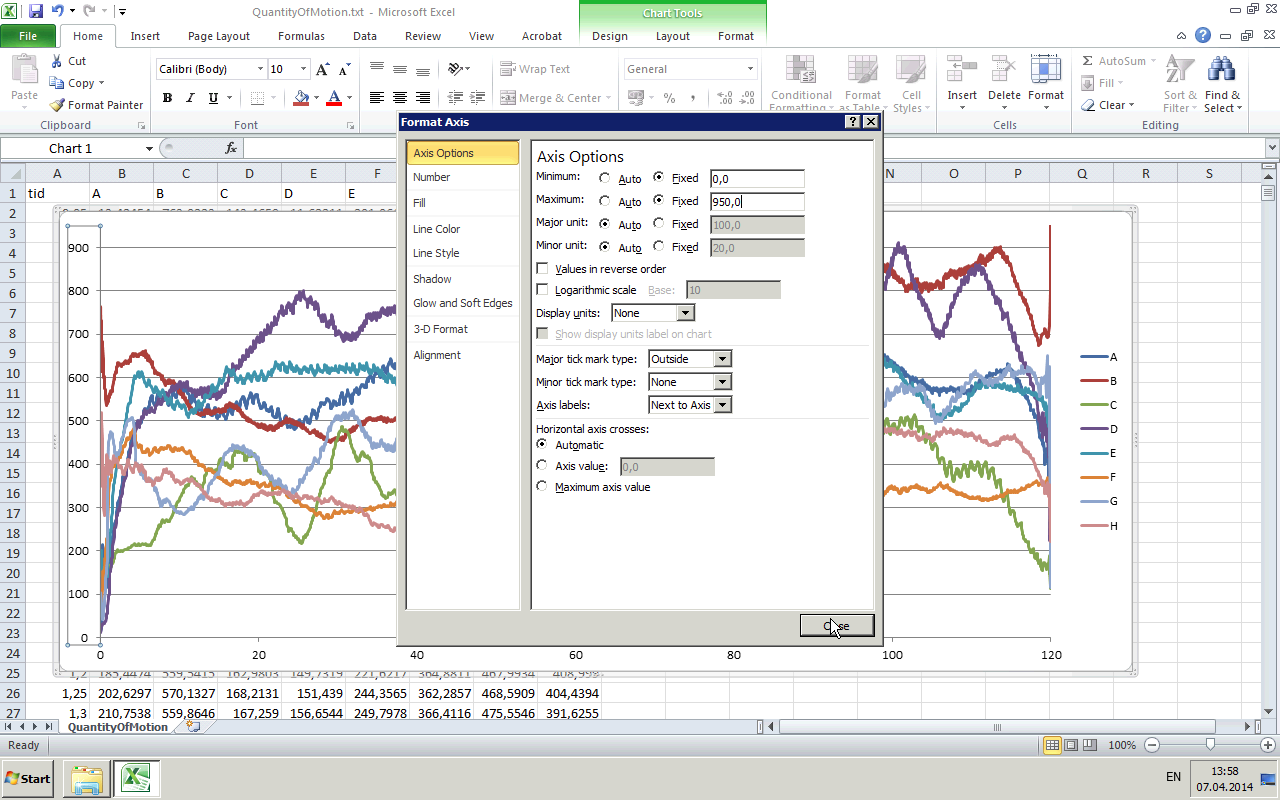
Task: Select Maximum axis value radio option
Action: tap(543, 487)
